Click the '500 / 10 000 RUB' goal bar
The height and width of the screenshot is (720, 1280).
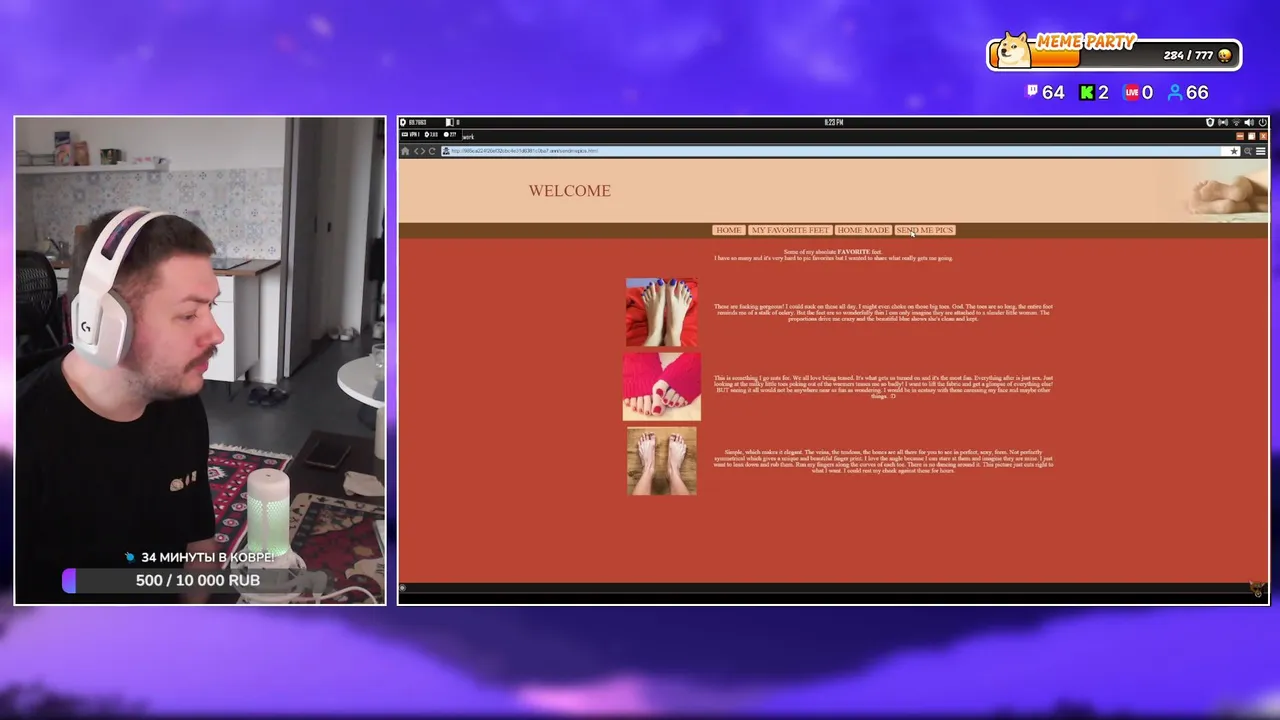click(x=199, y=580)
